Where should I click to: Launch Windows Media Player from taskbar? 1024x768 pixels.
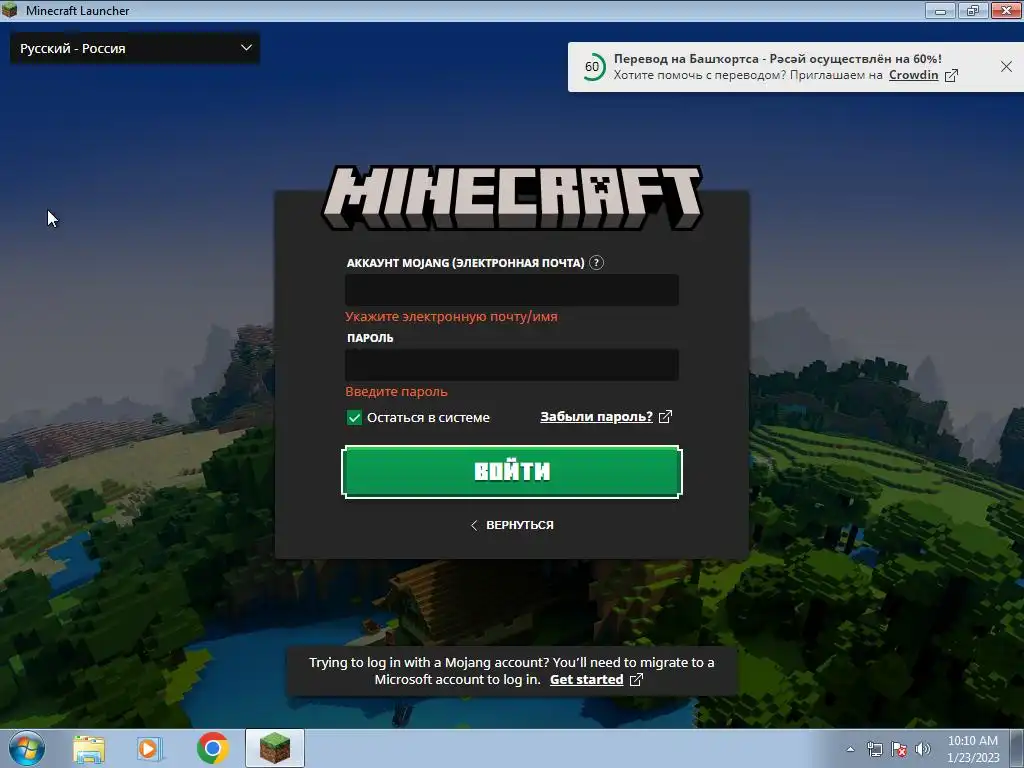tap(150, 749)
